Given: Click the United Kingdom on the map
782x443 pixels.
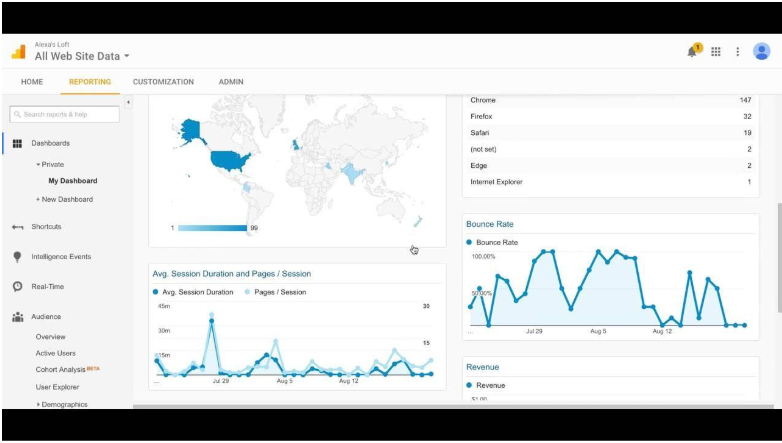Looking at the screenshot, I should 296,145.
